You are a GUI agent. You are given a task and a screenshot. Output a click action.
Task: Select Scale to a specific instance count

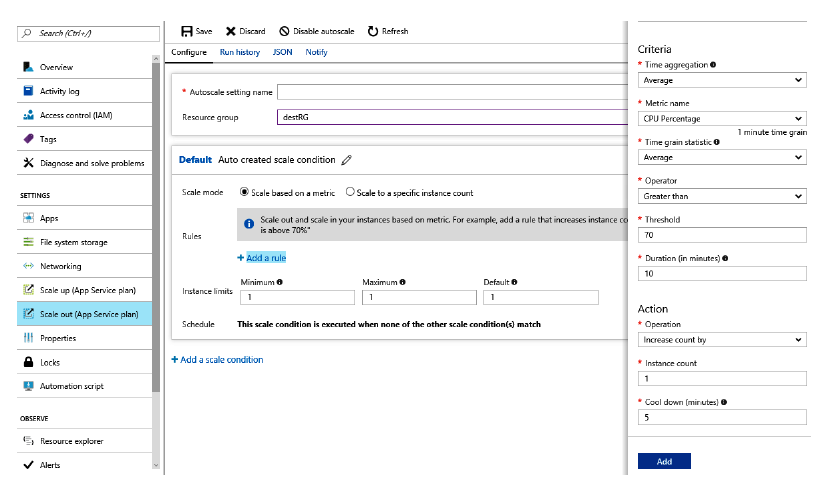[350, 192]
